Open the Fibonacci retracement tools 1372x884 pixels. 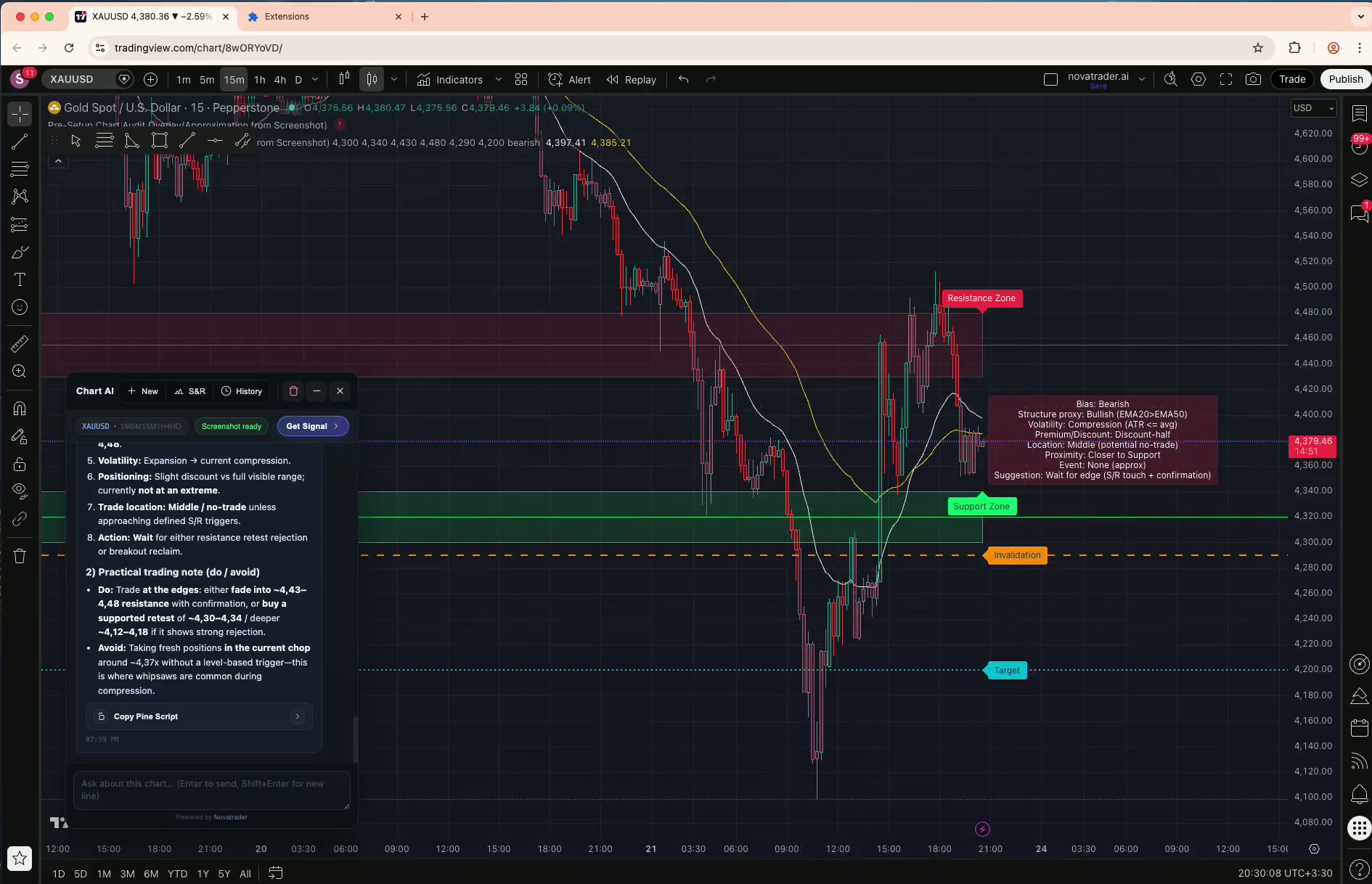20,169
